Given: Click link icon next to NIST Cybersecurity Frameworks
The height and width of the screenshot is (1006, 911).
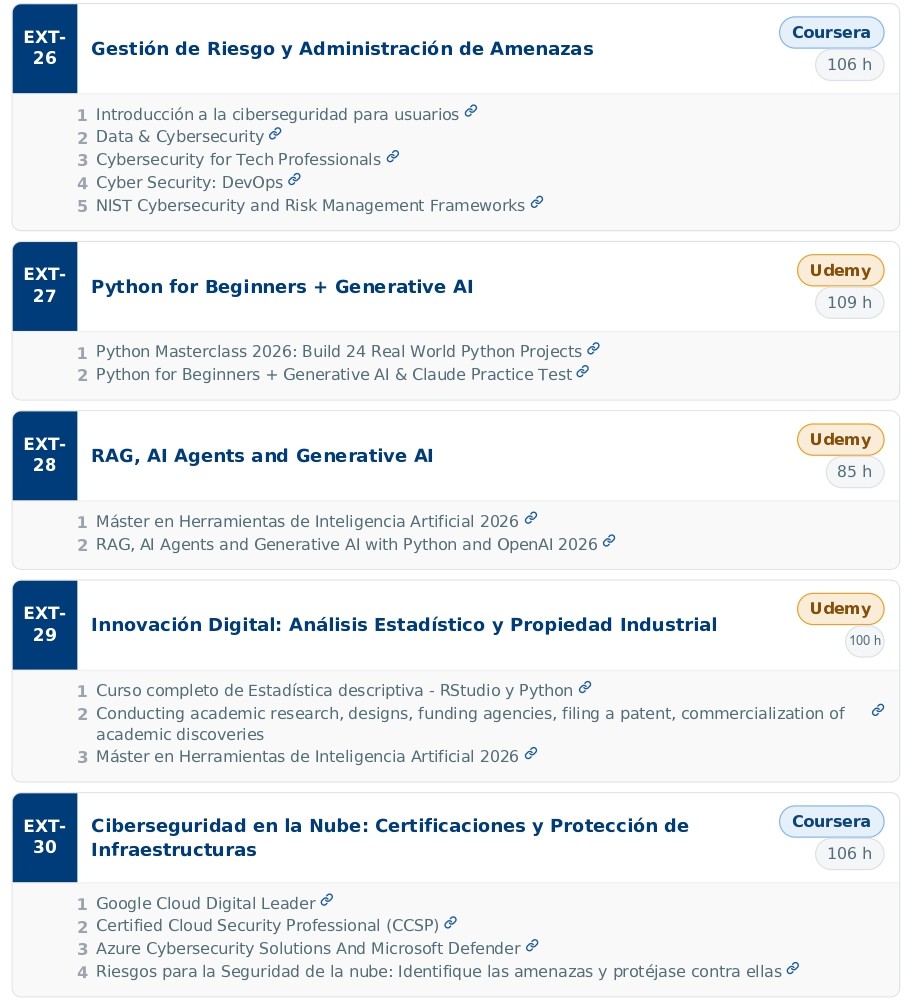Looking at the screenshot, I should [537, 202].
